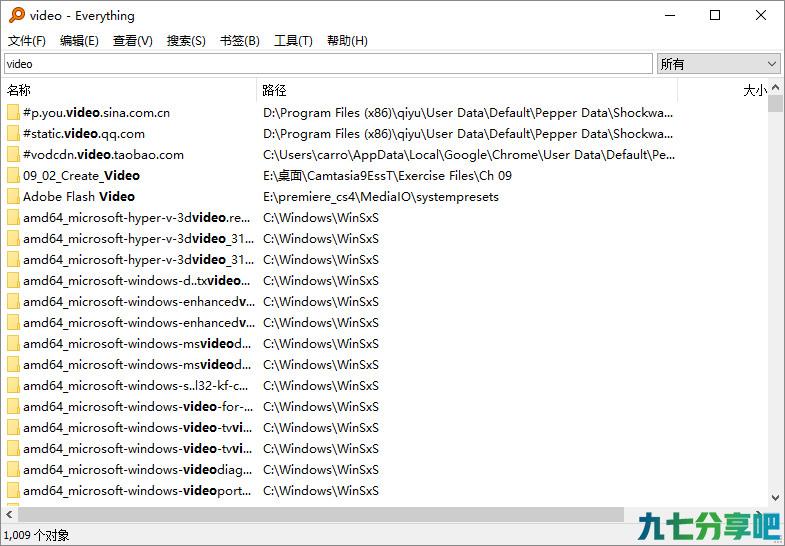
Task: Select folder icon of #static.video.qq.com
Action: click(x=13, y=134)
